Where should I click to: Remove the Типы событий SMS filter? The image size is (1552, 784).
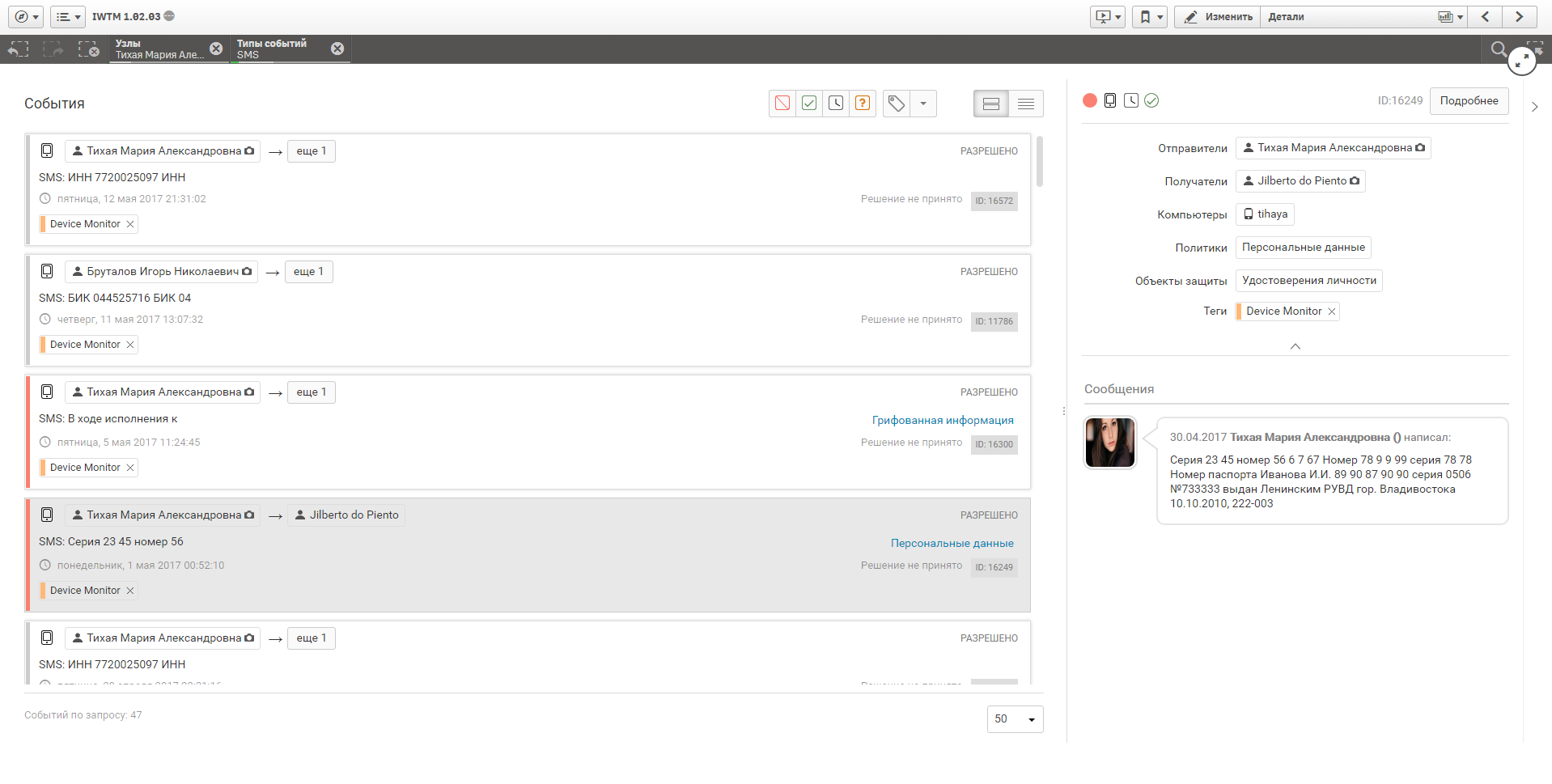pyautogui.click(x=337, y=49)
